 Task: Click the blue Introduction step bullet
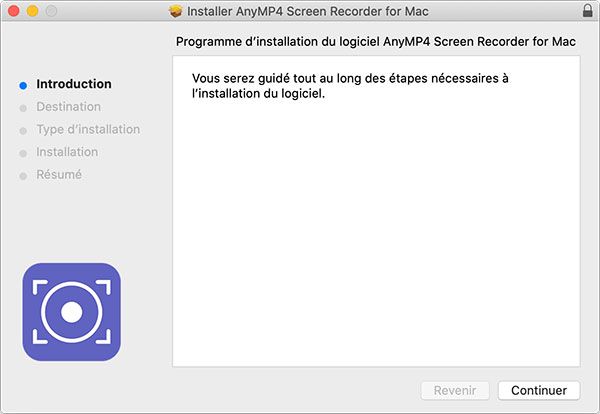point(23,85)
